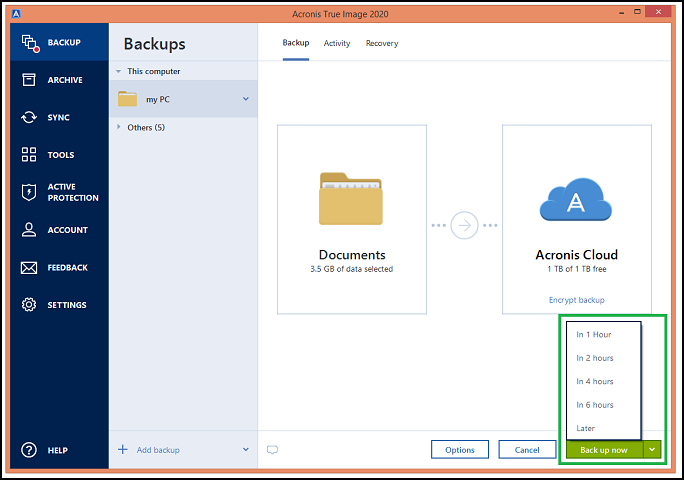Click the Encrypt backup link
The width and height of the screenshot is (684, 480).
[576, 300]
